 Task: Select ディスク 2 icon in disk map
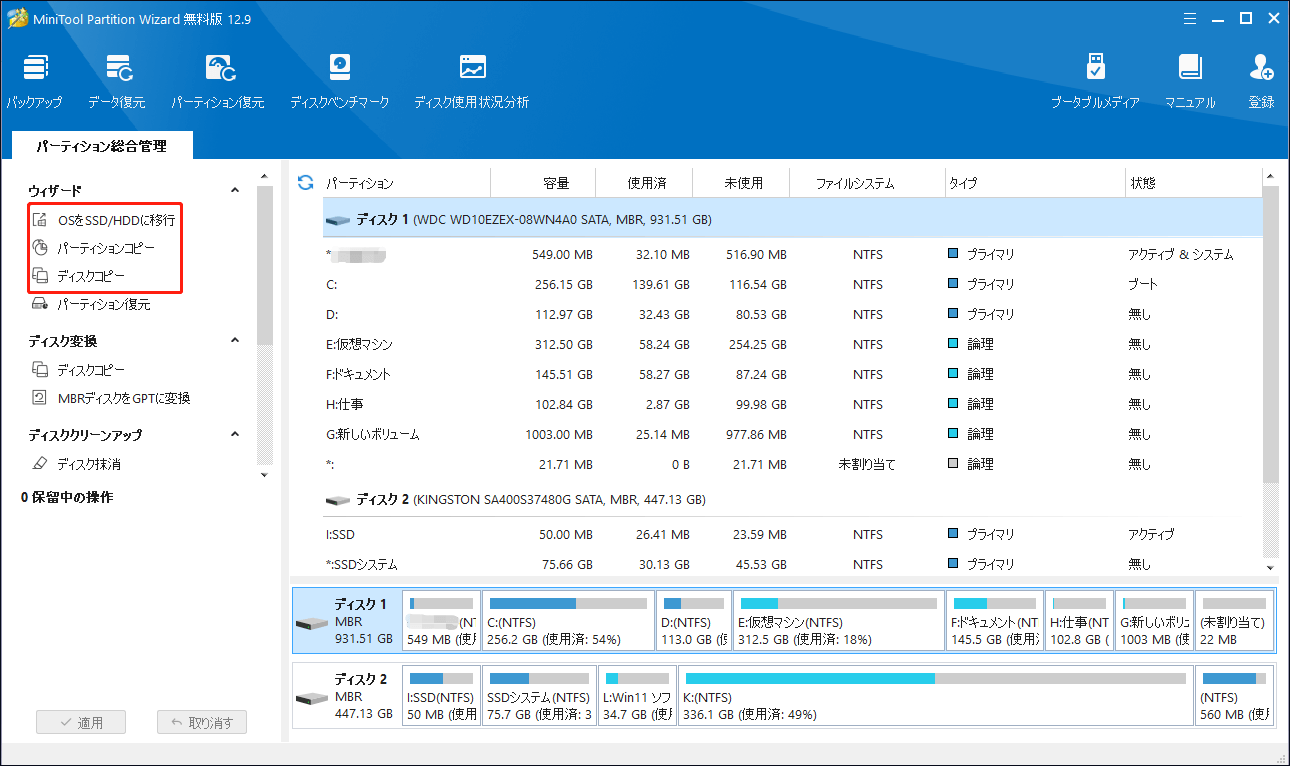pyautogui.click(x=311, y=697)
